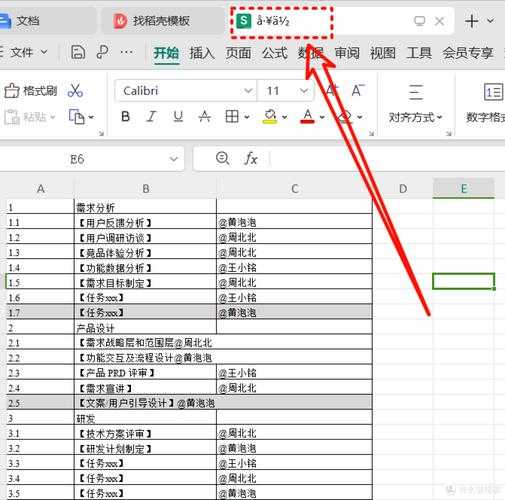Click the plus new tab button
The image size is (505, 500).
pyautogui.click(x=472, y=21)
